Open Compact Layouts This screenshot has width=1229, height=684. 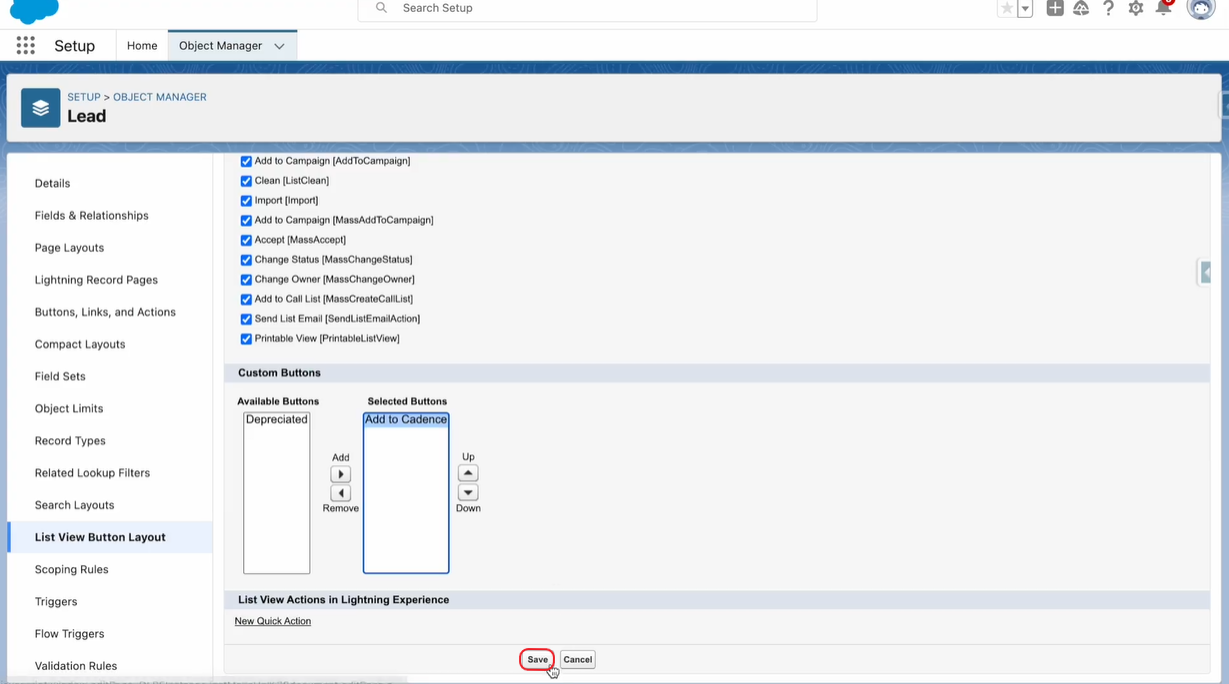tap(80, 344)
